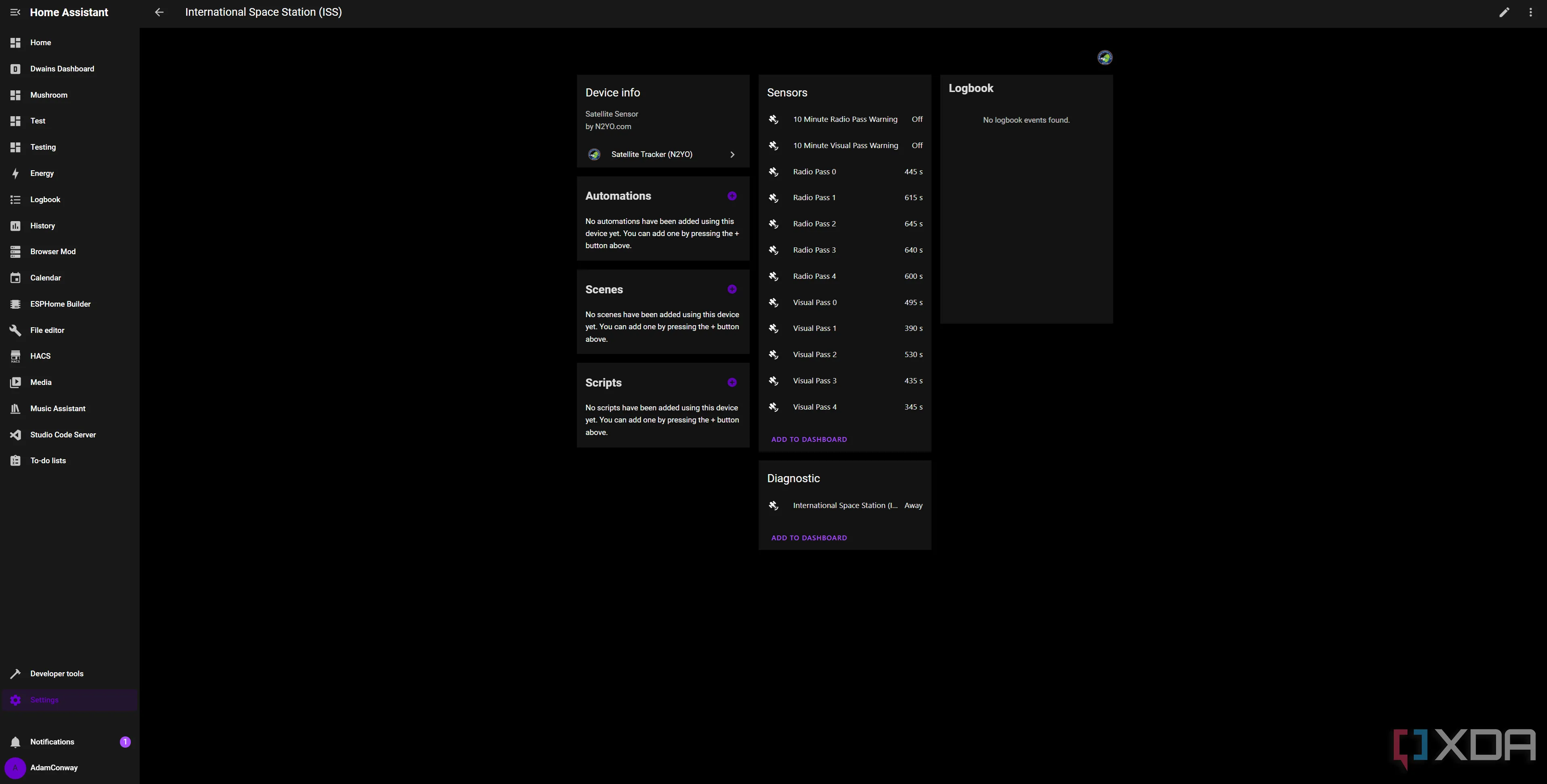Open the Radio Pass 4 sensor row

(x=845, y=276)
